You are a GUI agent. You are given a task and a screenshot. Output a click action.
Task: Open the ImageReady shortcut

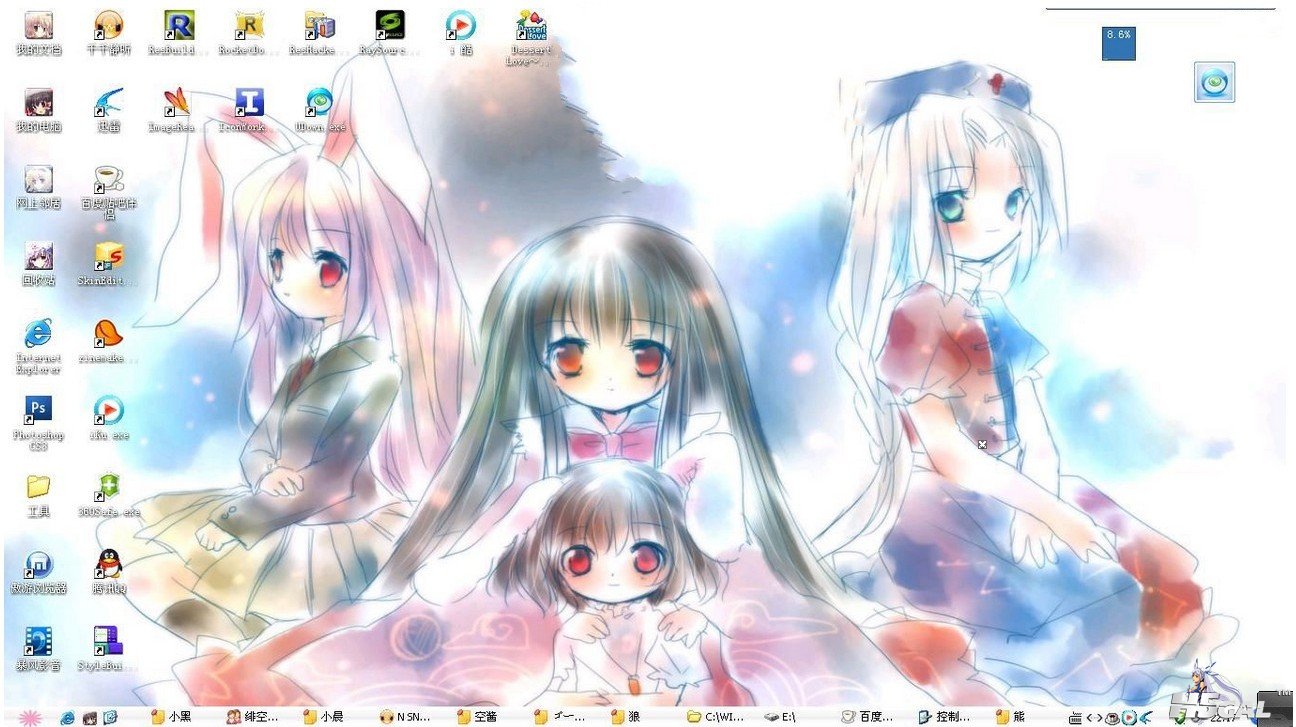pos(179,102)
